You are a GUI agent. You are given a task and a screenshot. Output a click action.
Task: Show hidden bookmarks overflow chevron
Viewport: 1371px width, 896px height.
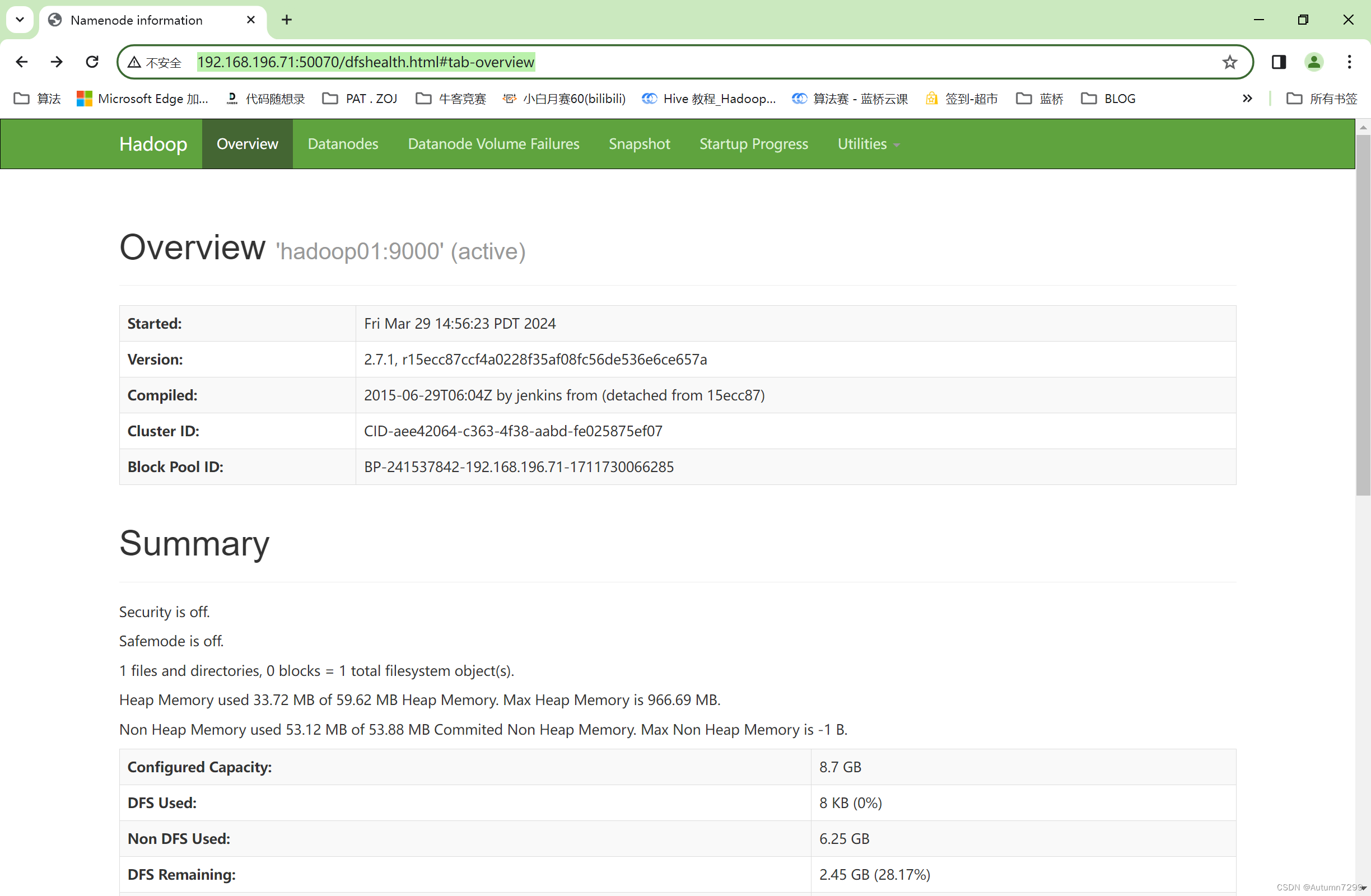tap(1247, 99)
